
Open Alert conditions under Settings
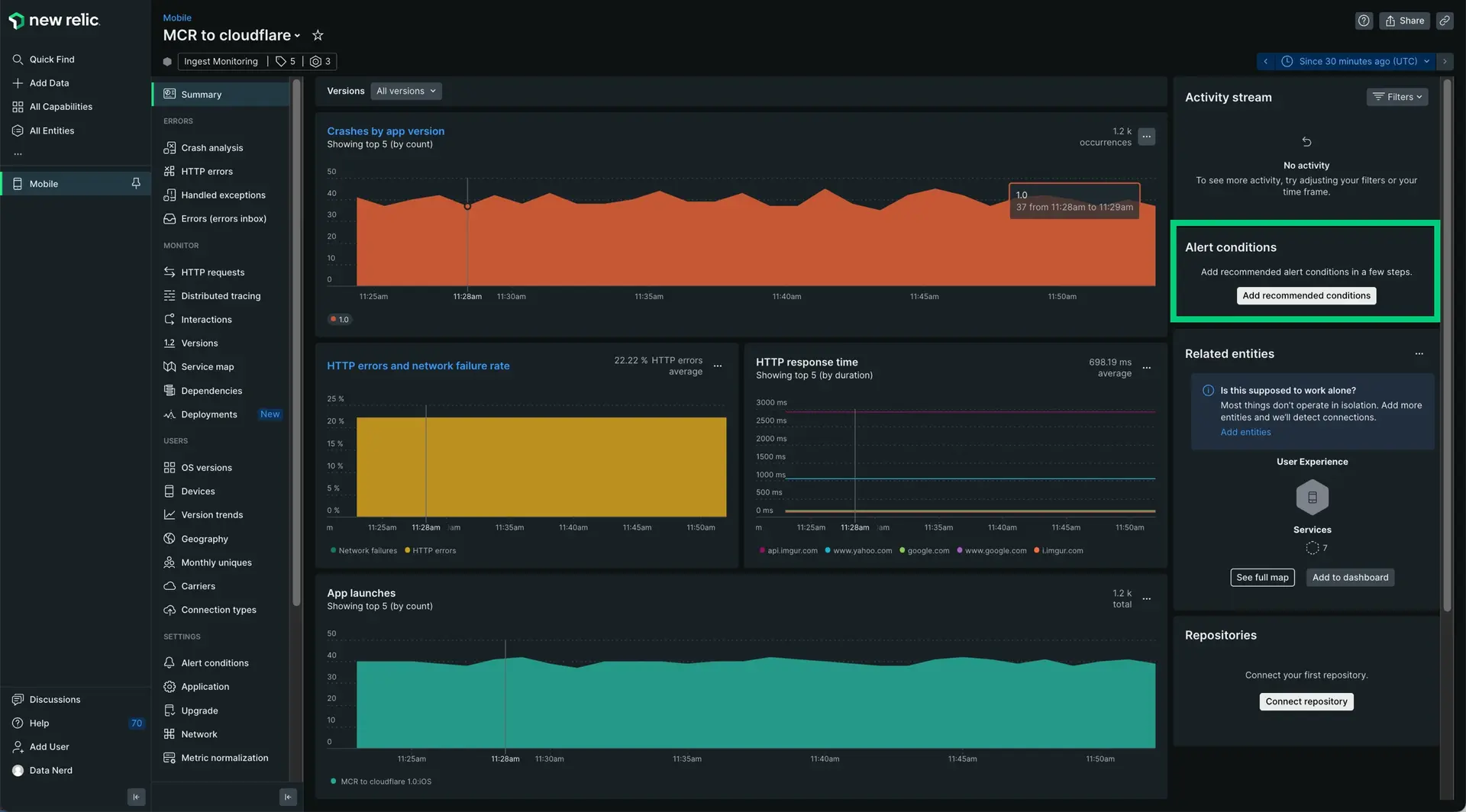[215, 662]
